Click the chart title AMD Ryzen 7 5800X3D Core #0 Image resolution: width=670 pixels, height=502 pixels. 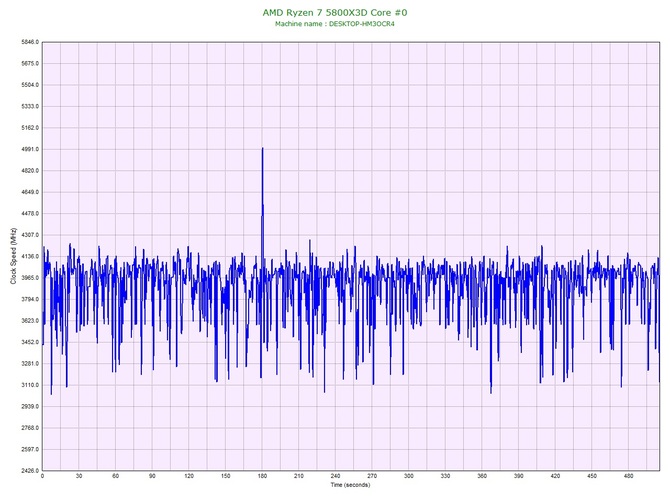(335, 12)
